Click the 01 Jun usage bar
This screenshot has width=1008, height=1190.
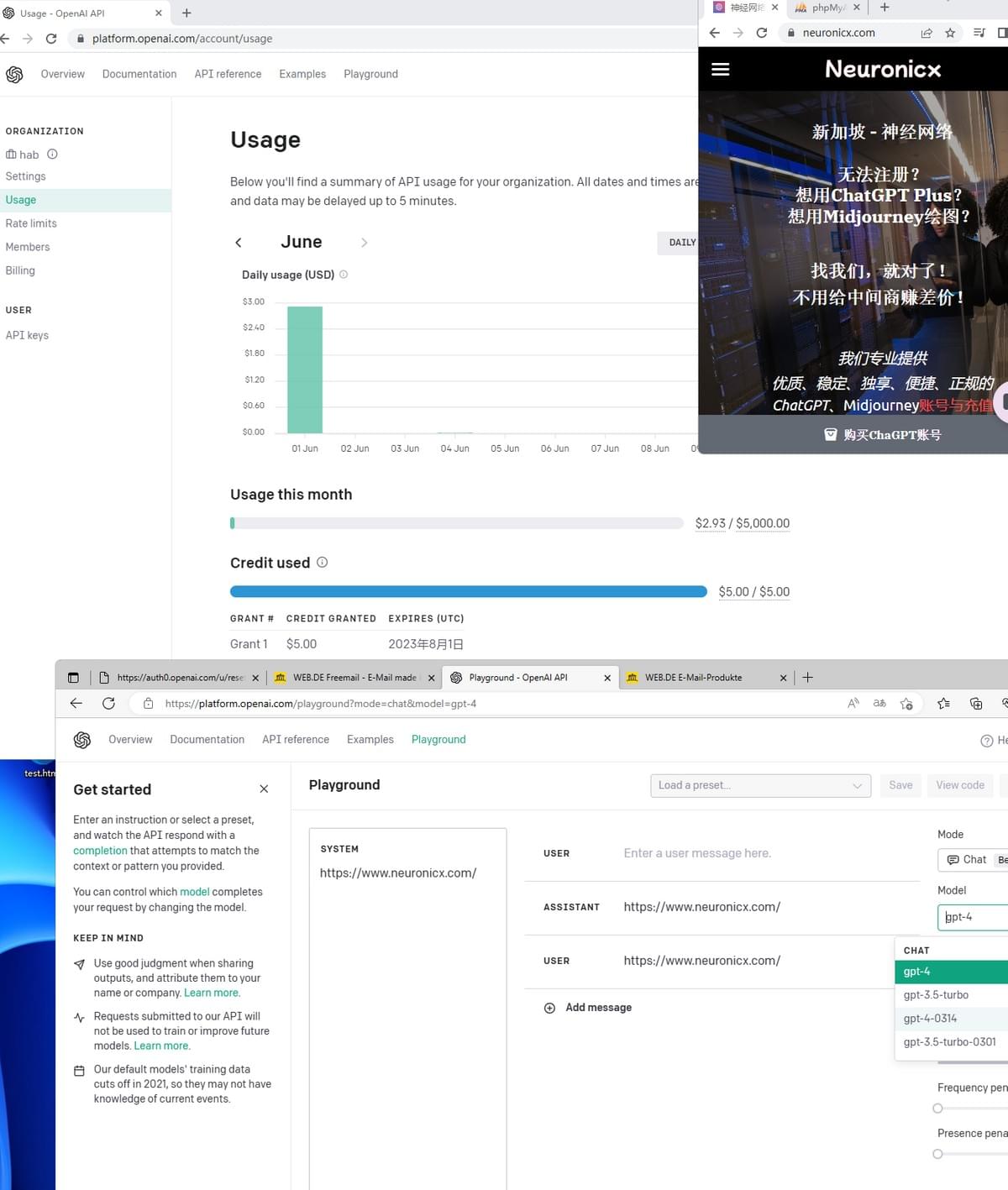click(305, 370)
